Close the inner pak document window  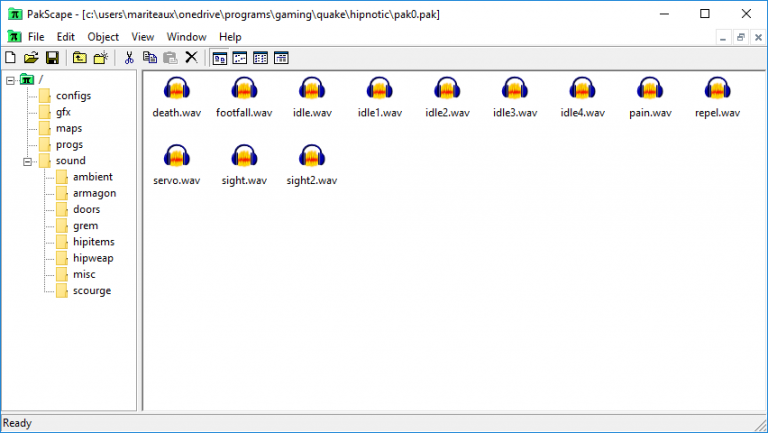pyautogui.click(x=758, y=37)
